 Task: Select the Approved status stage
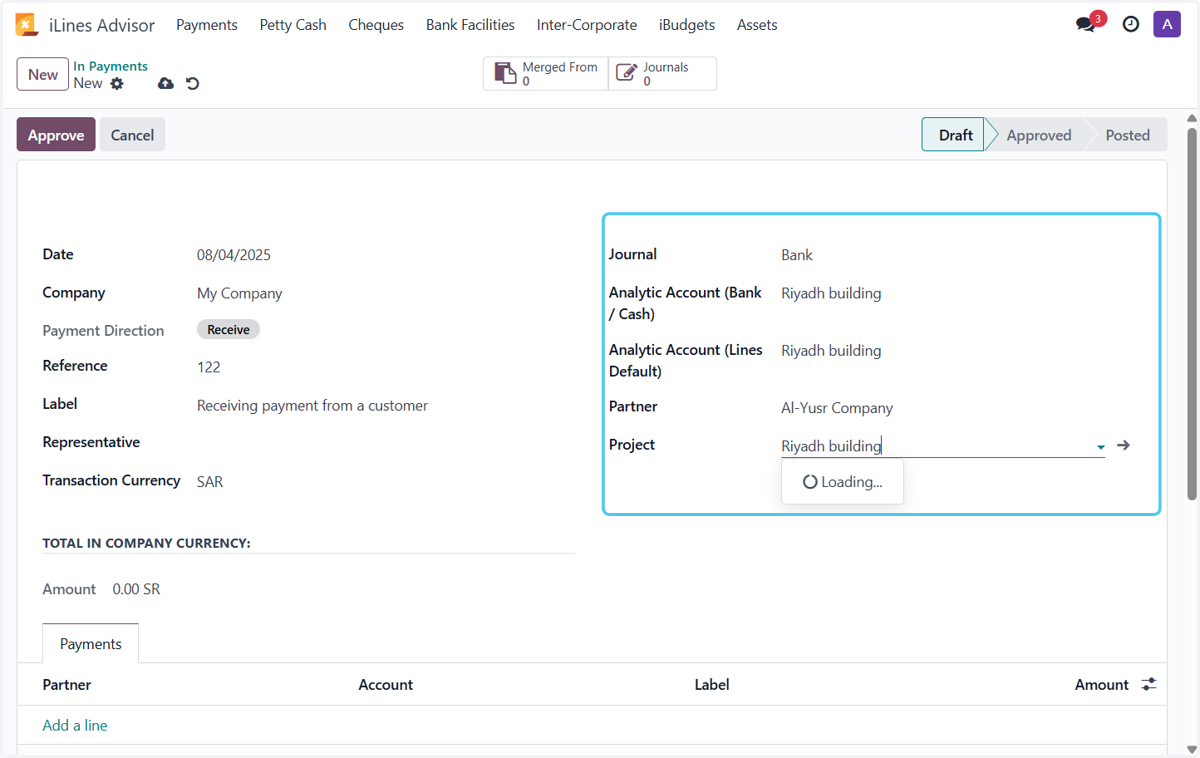[x=1038, y=135]
